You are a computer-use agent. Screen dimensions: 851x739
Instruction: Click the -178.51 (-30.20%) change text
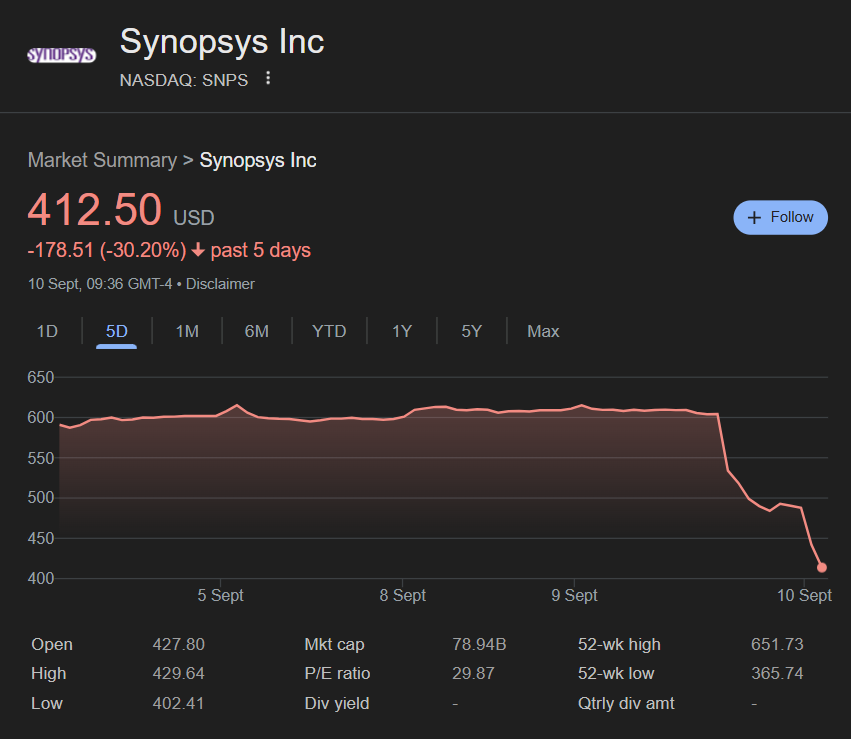(107, 250)
